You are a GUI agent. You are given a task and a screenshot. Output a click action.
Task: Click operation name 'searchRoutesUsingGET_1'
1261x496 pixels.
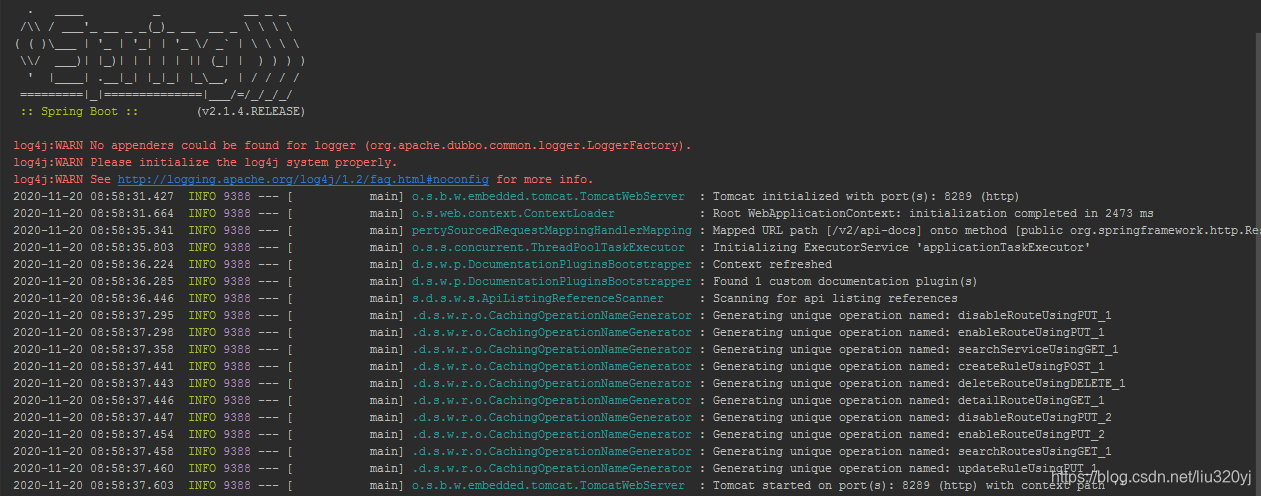click(x=1034, y=451)
